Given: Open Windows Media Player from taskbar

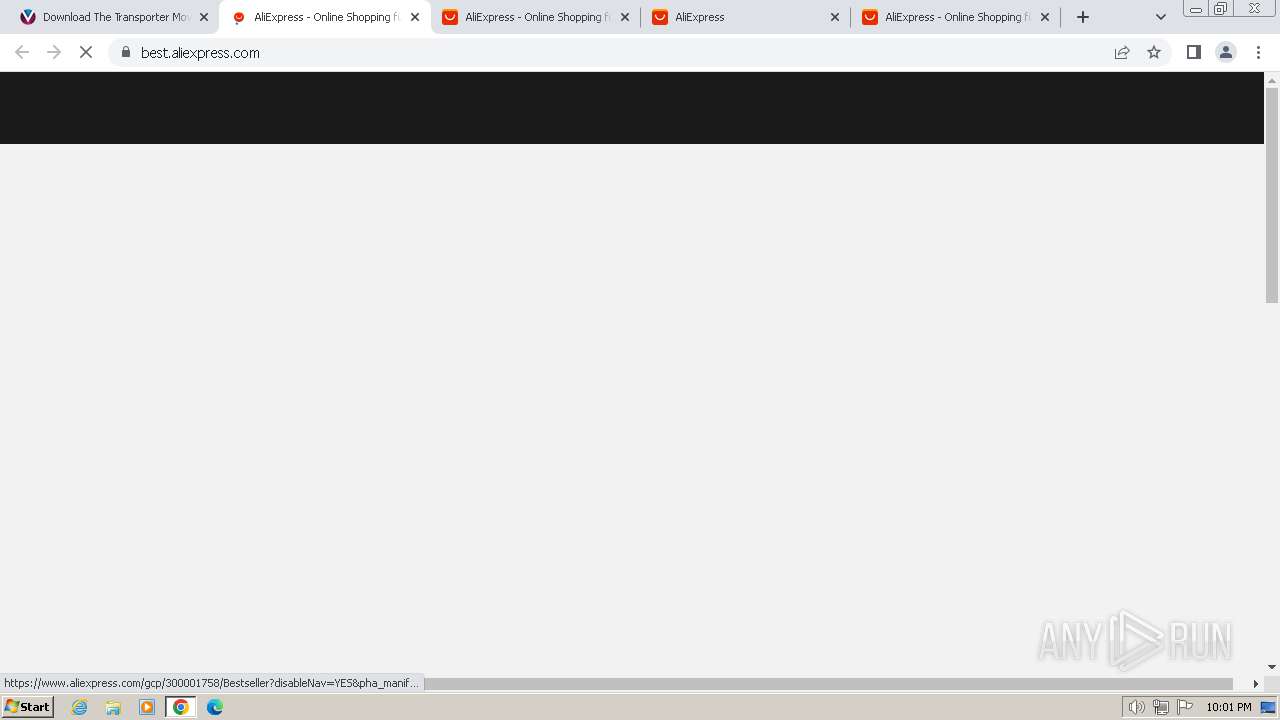Looking at the screenshot, I should coord(147,707).
